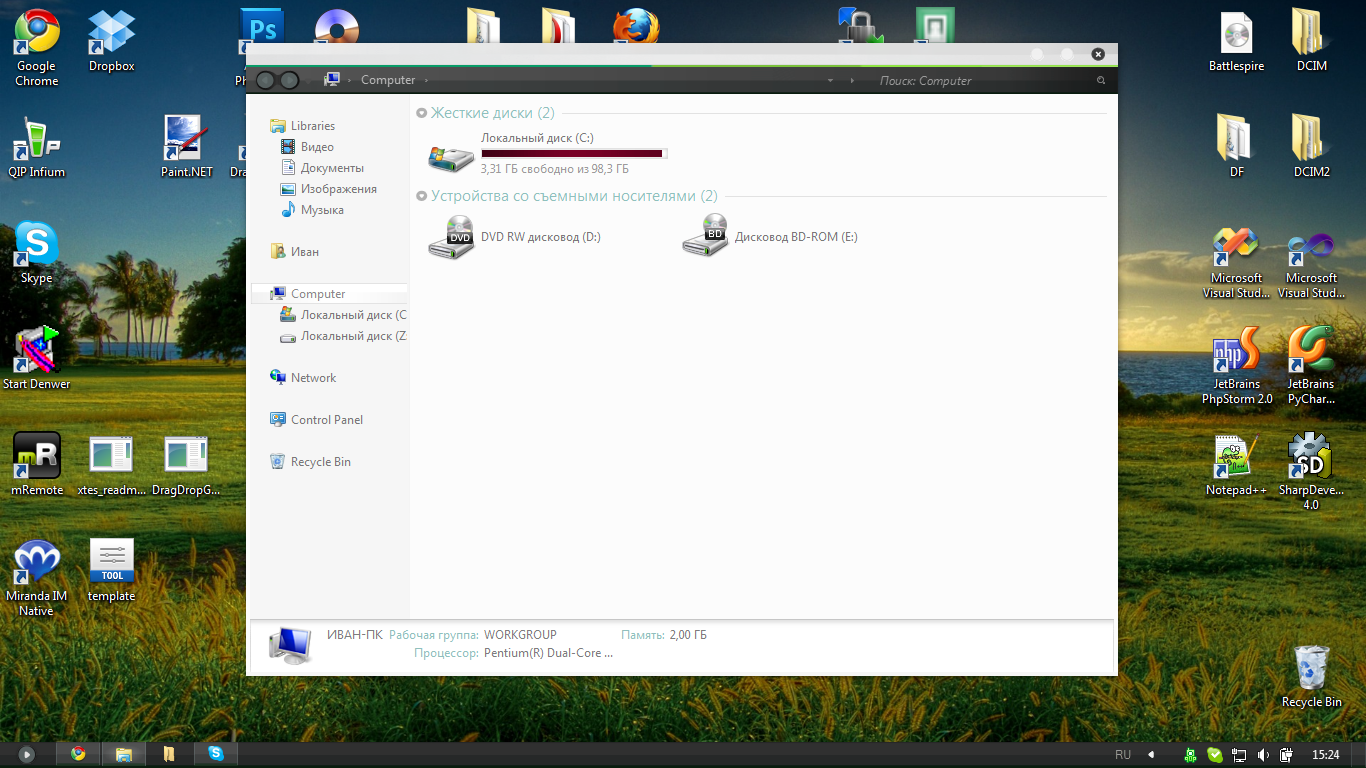Select the Paint.NET desktop shortcut
Image resolution: width=1366 pixels, height=768 pixels.
pos(187,147)
